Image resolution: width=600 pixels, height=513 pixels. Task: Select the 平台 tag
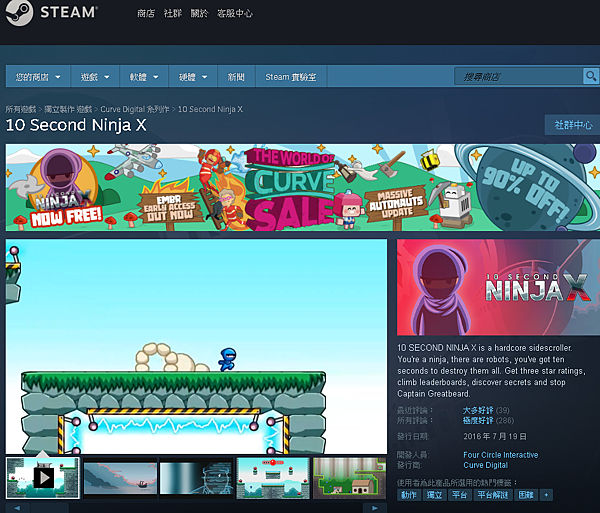tap(460, 495)
